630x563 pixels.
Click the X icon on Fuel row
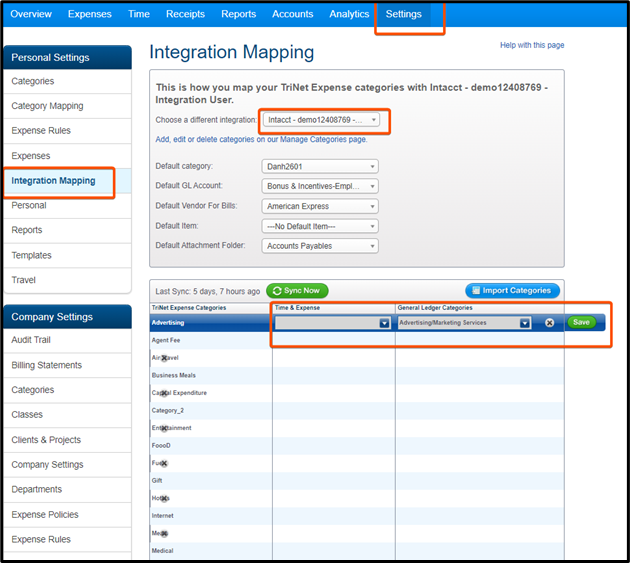point(163,463)
